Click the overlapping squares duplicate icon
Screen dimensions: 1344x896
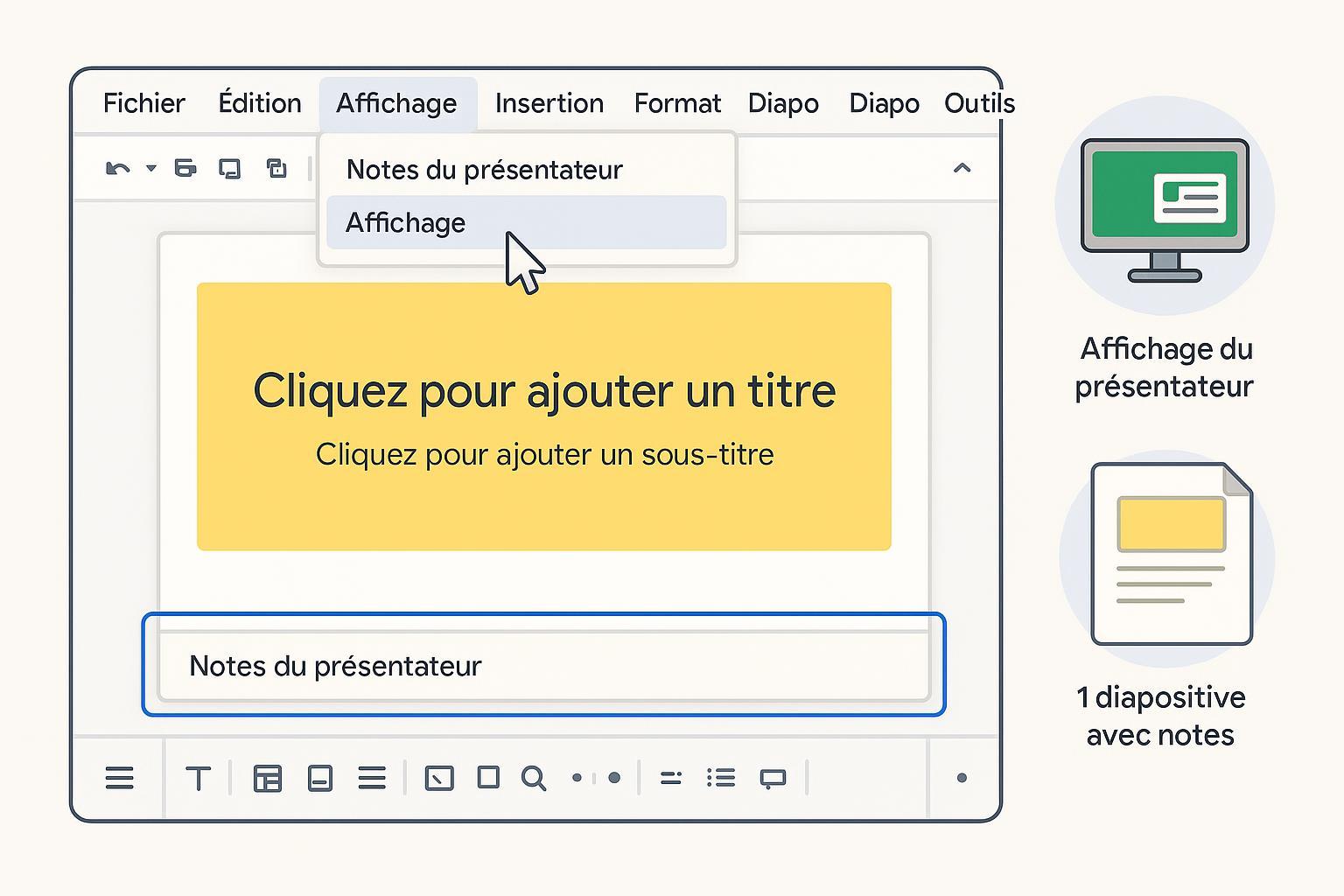click(276, 168)
